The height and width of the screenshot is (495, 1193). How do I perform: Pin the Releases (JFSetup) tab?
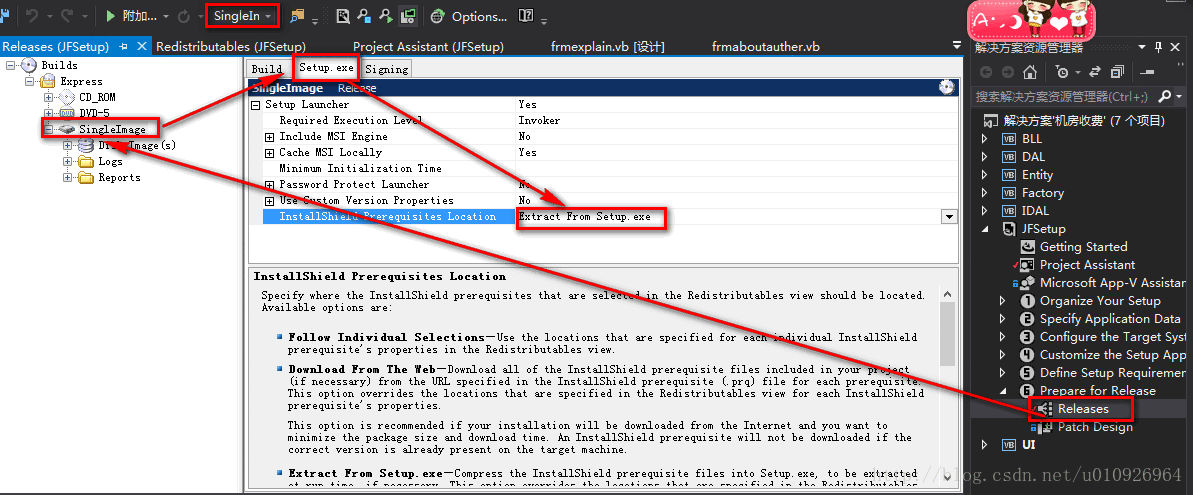(x=124, y=46)
